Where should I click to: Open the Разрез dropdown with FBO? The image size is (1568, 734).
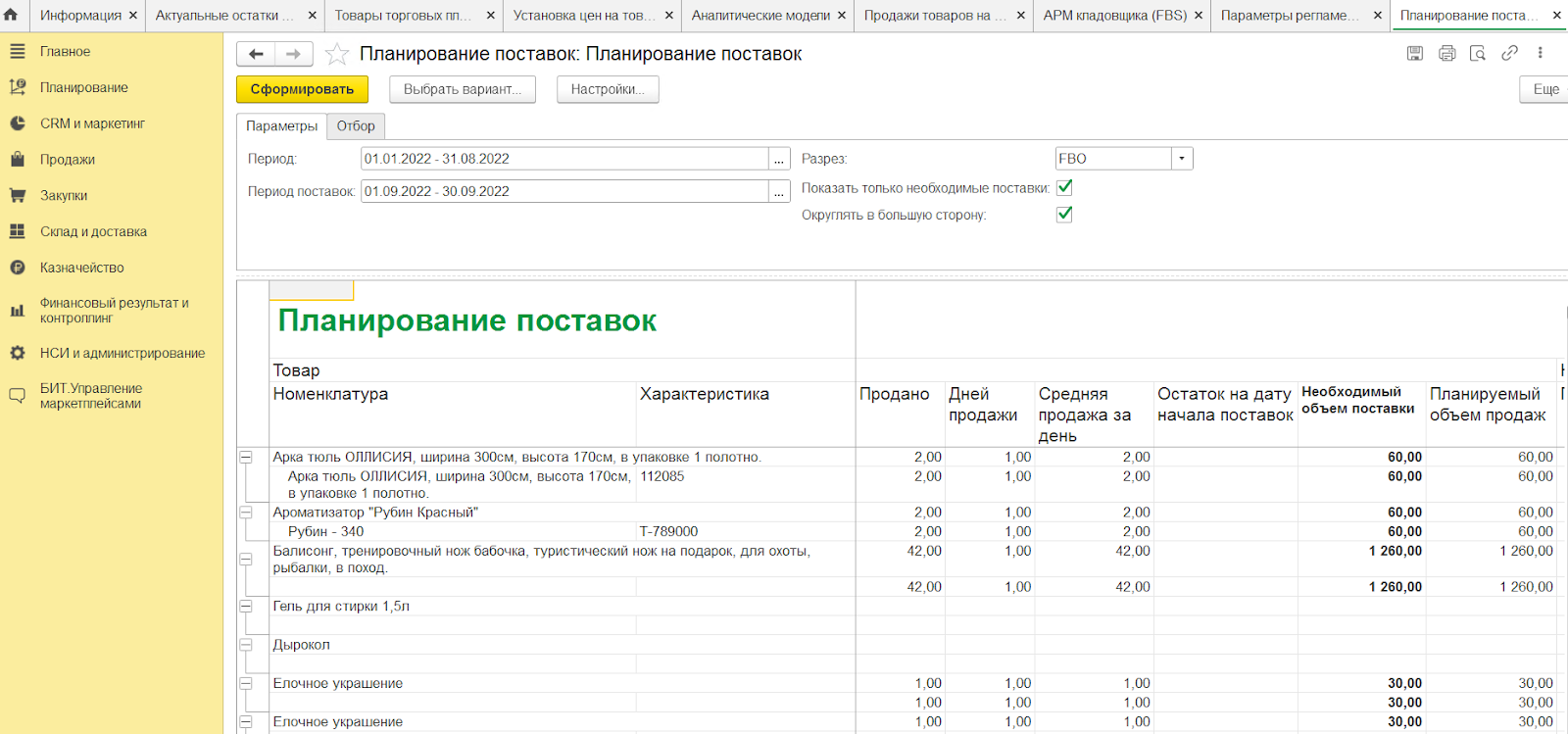[x=1182, y=159]
